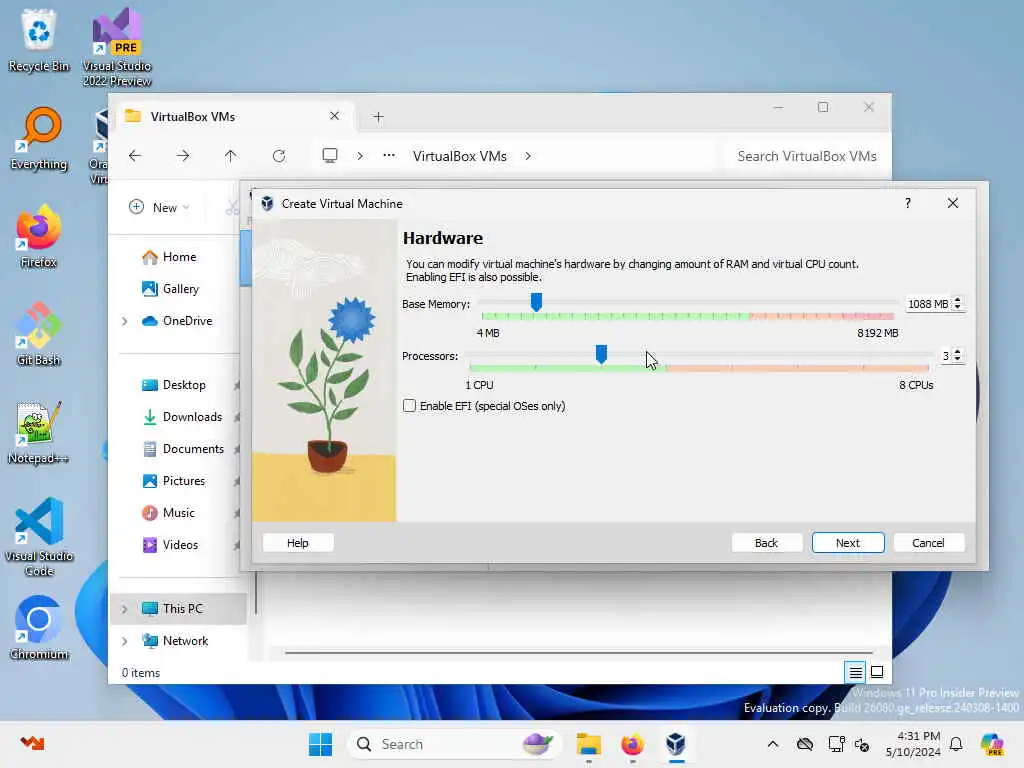Screen dimensions: 1024x768
Task: Decrease Base Memory with the spinner down arrow
Action: pyautogui.click(x=957, y=307)
